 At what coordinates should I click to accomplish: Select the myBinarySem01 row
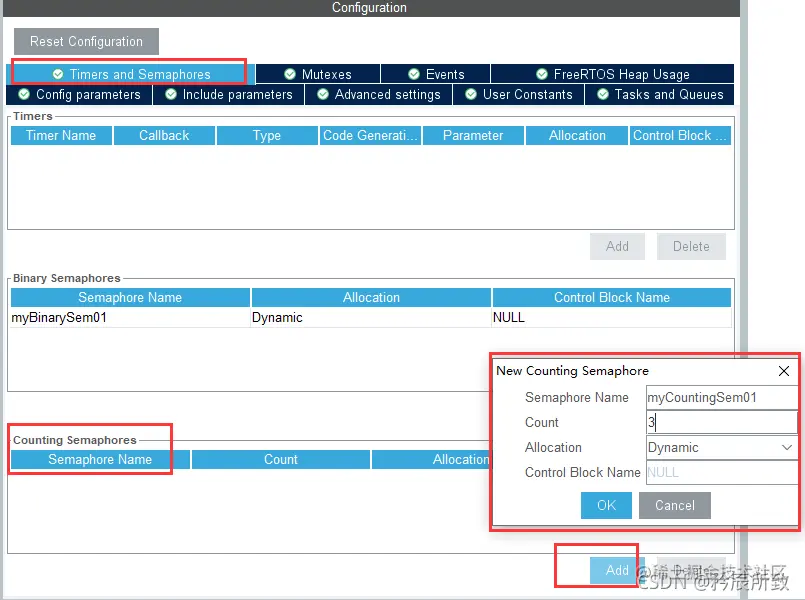pos(371,318)
